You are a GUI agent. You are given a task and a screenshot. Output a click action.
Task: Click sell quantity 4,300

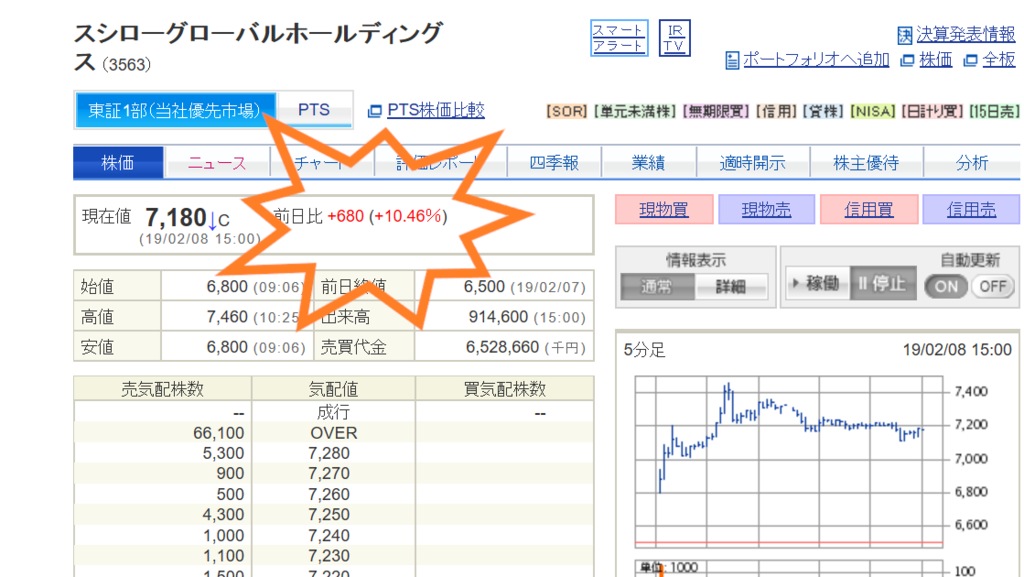pyautogui.click(x=223, y=514)
